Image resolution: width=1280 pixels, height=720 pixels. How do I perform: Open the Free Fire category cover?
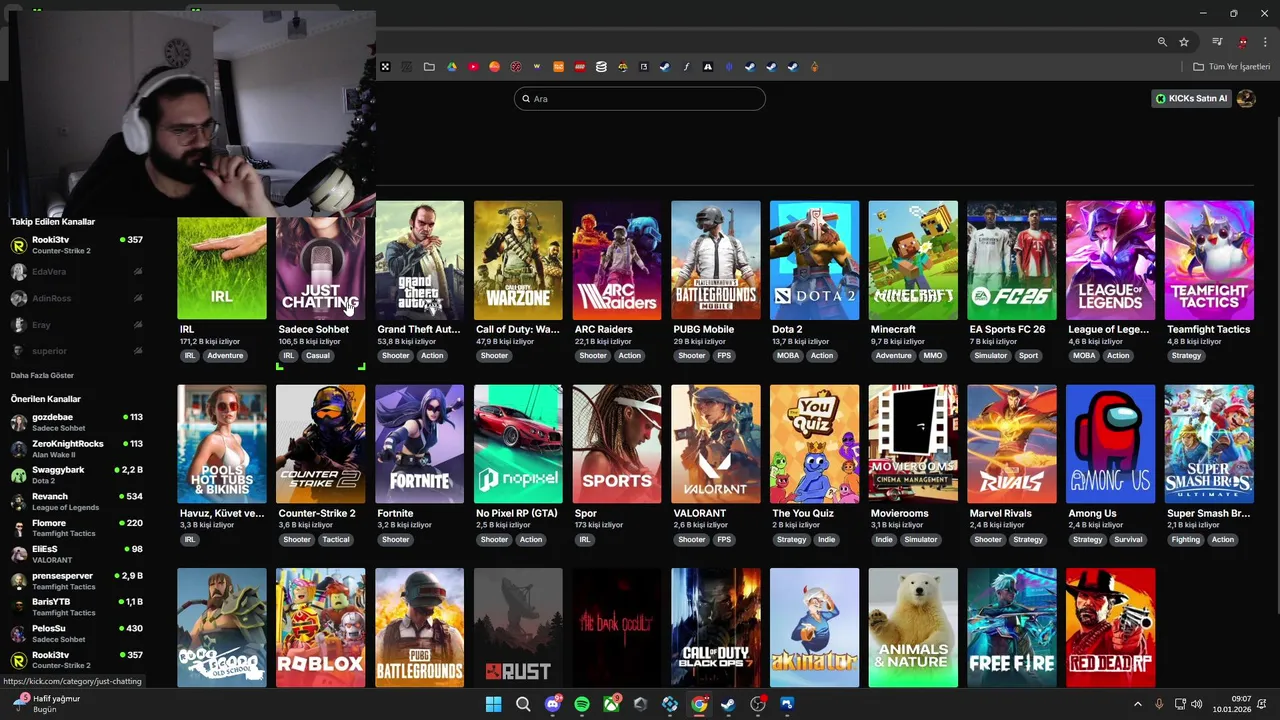tap(1012, 627)
